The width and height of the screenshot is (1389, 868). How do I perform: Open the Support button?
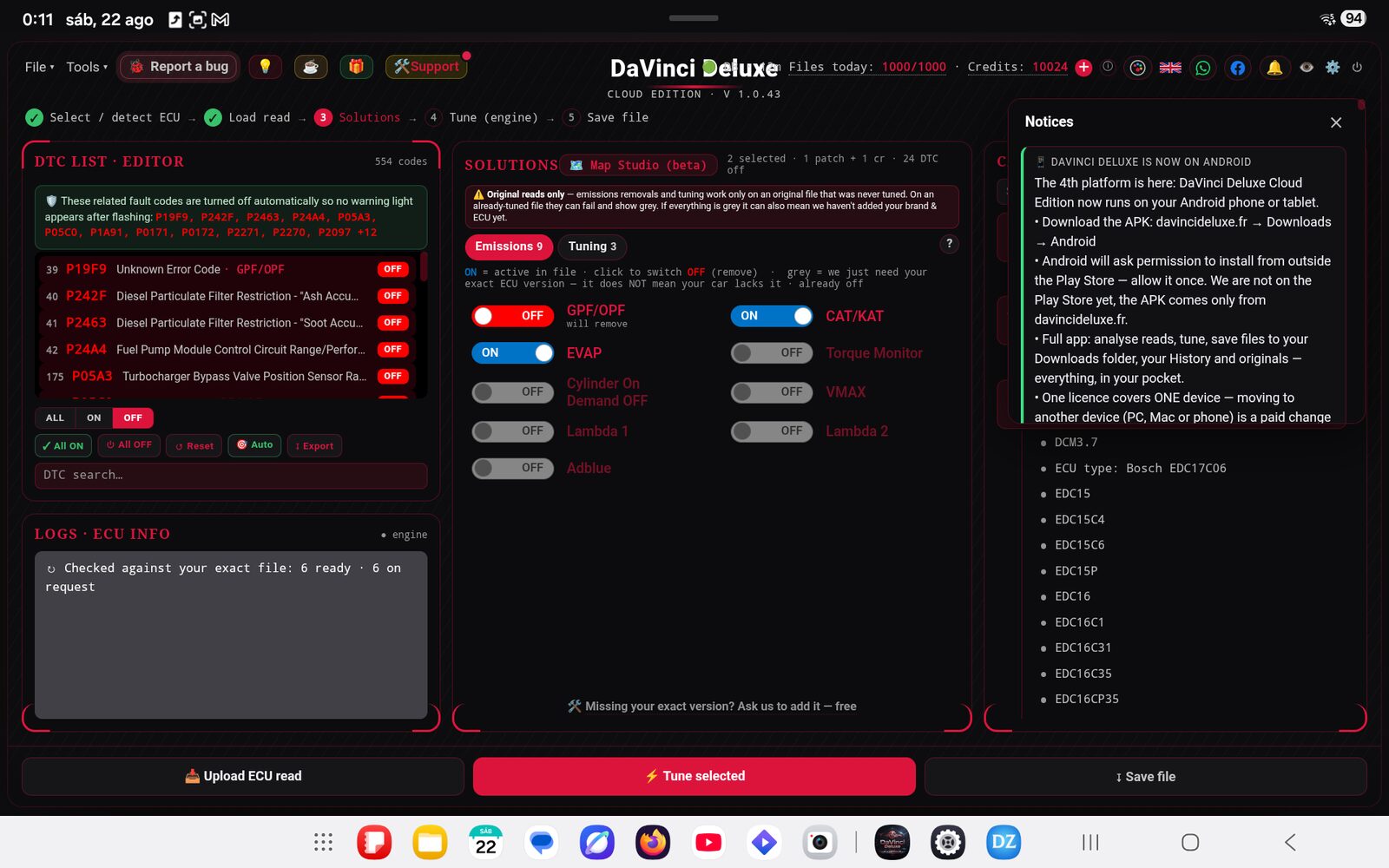(x=426, y=66)
